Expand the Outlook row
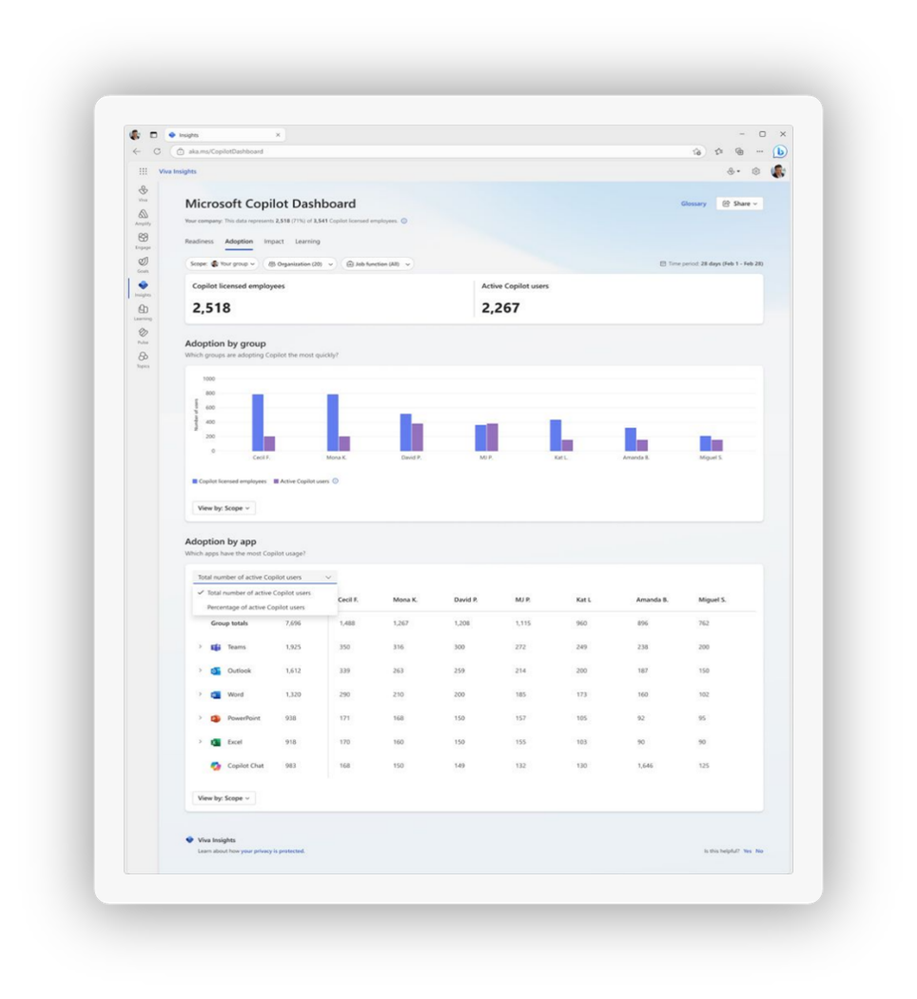917x999 pixels. [x=200, y=671]
